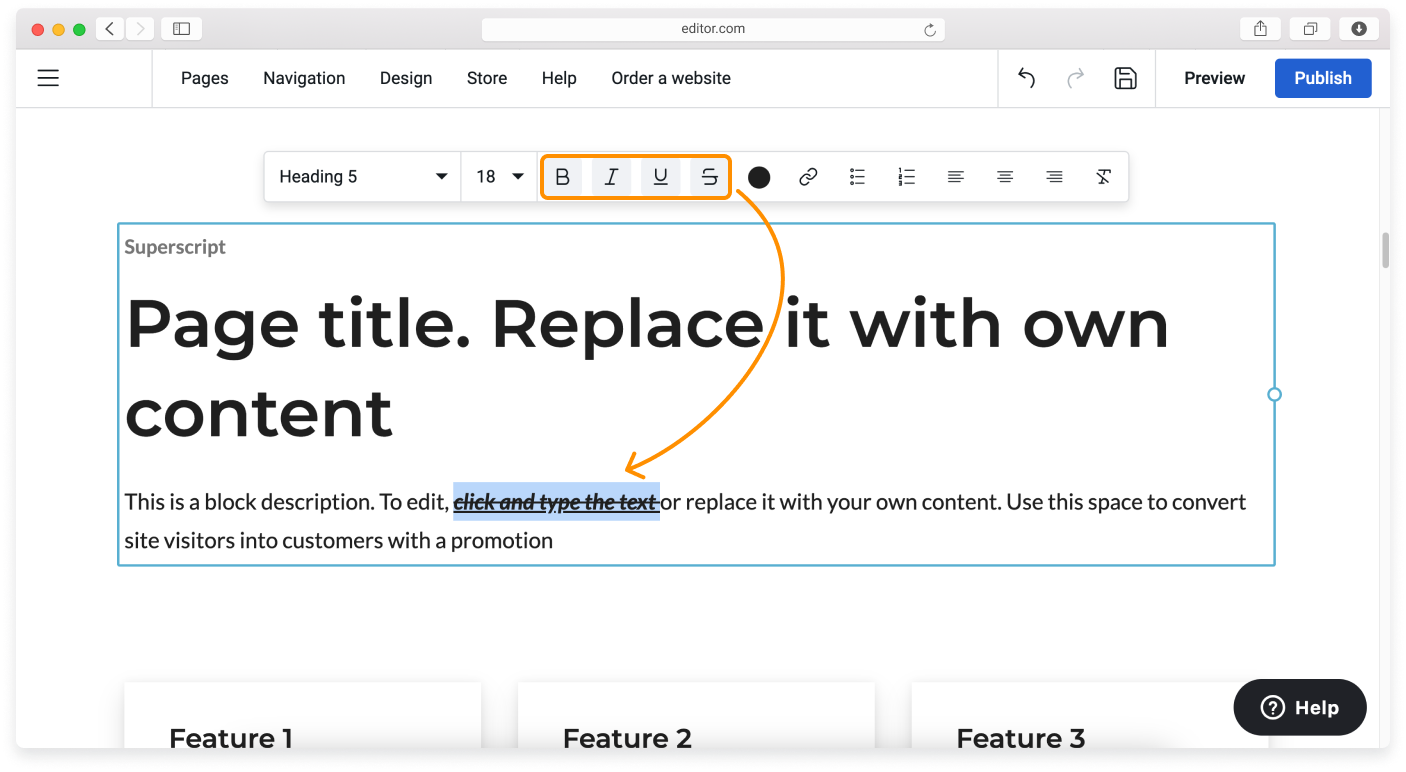Redo the last change
The height and width of the screenshot is (772, 1406).
(1076, 78)
